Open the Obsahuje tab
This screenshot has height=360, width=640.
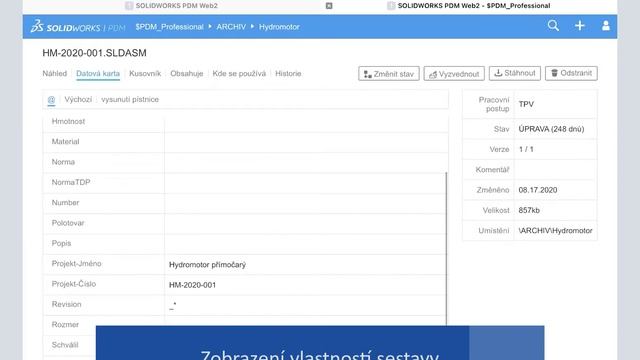pyautogui.click(x=187, y=73)
